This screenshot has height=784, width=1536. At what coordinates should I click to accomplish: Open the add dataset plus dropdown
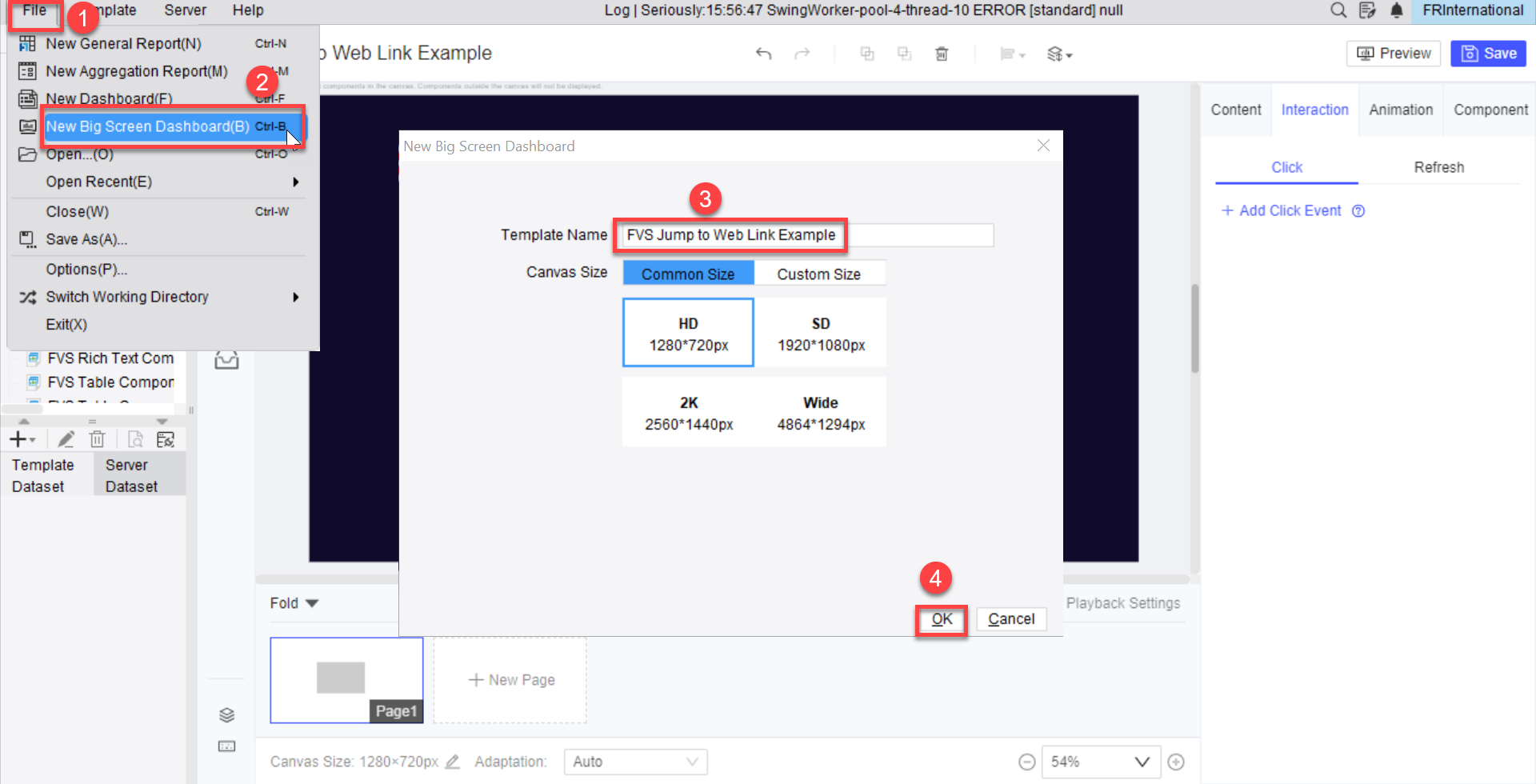tap(22, 439)
